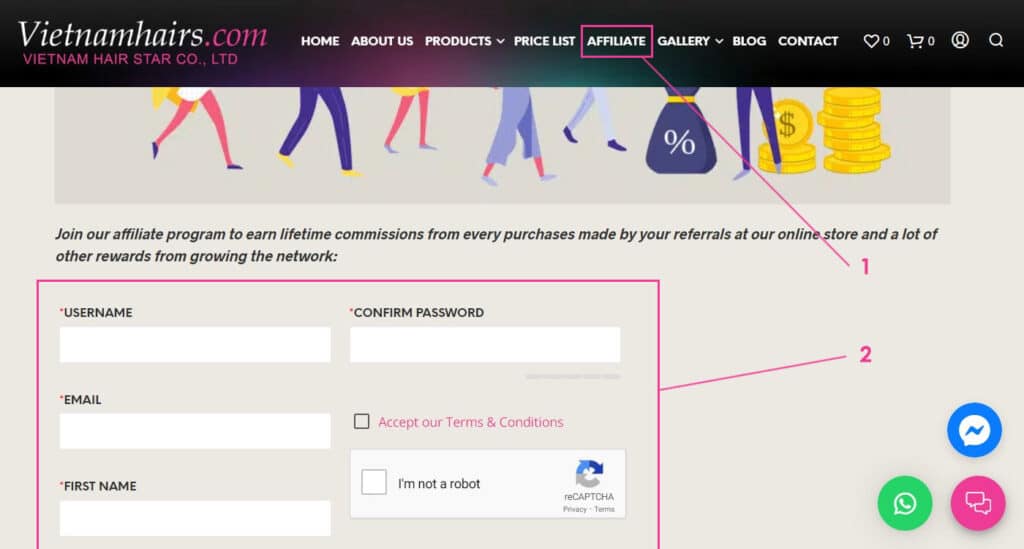Open the green WhatsApp chat button
The height and width of the screenshot is (549, 1024).
[905, 503]
